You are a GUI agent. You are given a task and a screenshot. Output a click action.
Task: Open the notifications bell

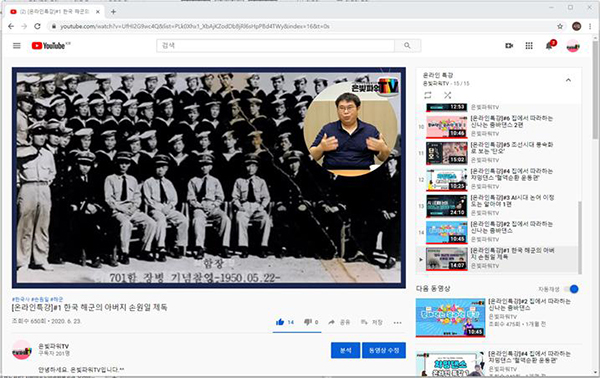point(549,46)
